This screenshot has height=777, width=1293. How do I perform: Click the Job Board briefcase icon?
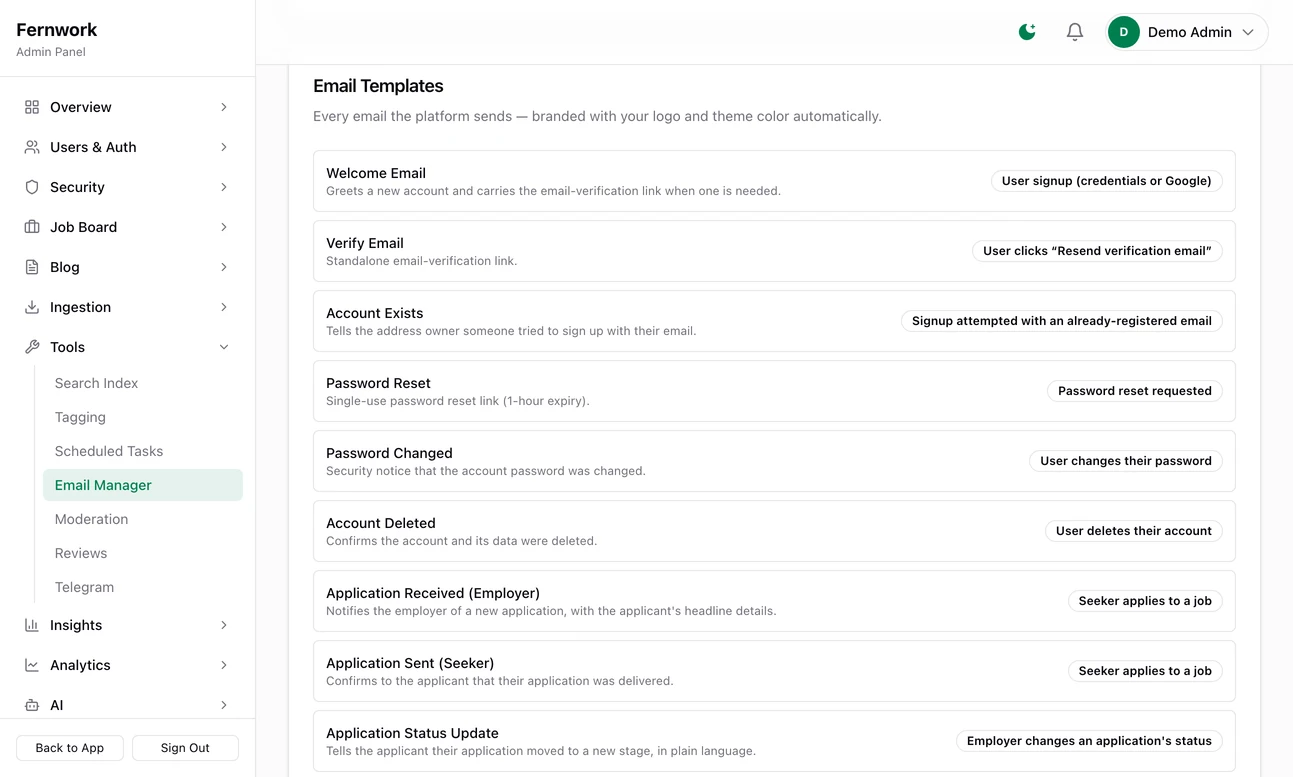pyautogui.click(x=32, y=227)
